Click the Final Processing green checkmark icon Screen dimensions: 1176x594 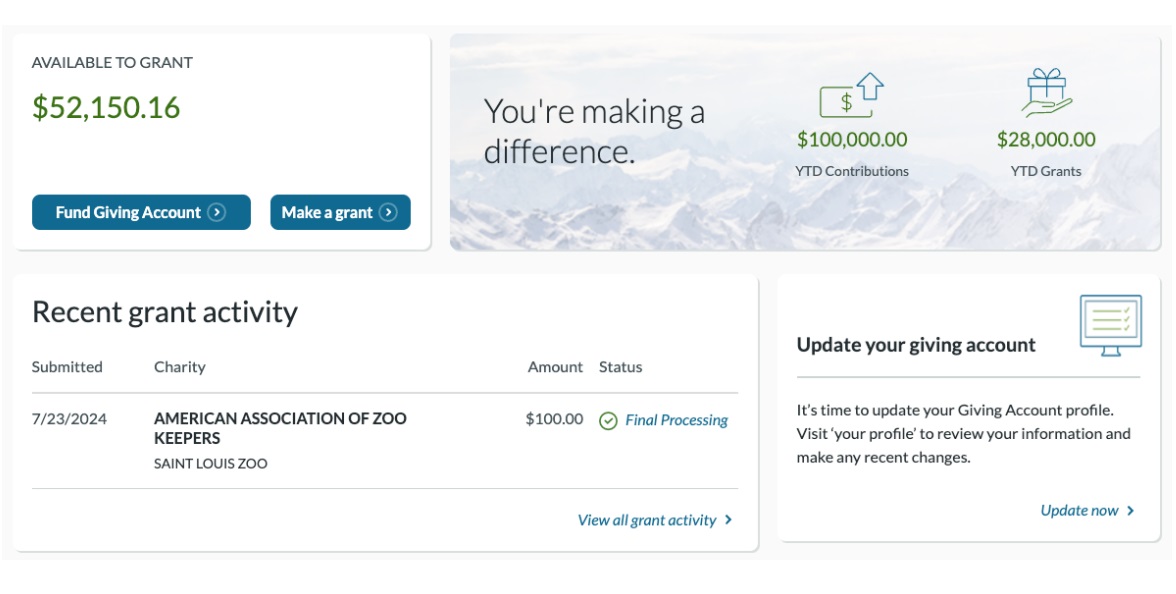(608, 421)
